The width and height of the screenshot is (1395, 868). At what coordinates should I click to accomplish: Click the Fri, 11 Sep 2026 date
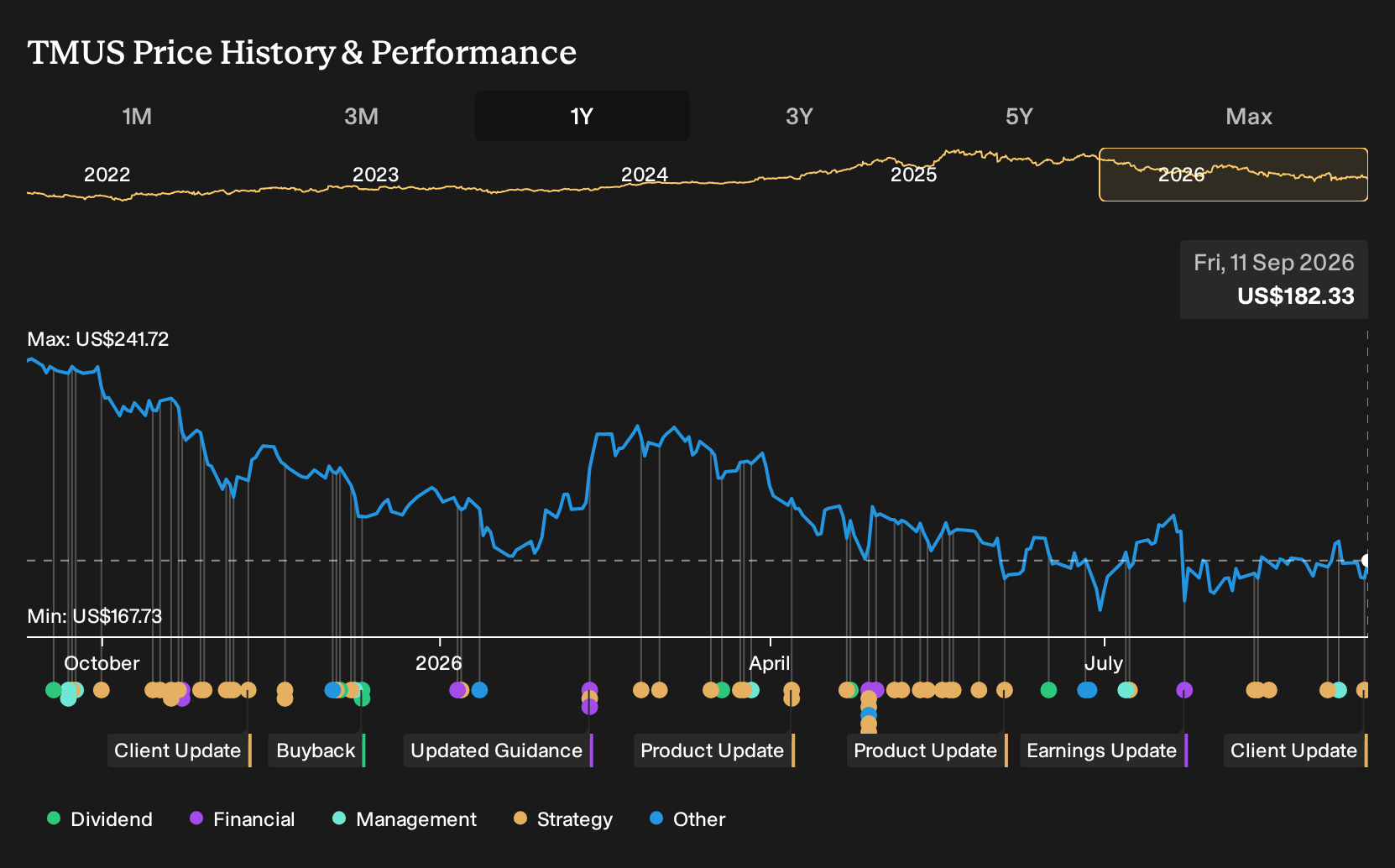(1274, 263)
